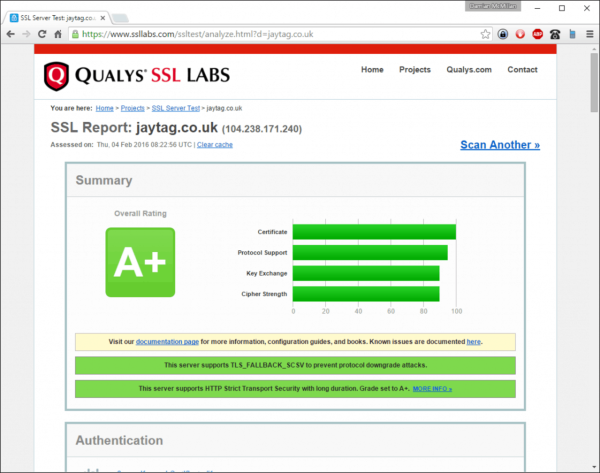This screenshot has height=473, width=600.
Task: Open the Adblock Plus extension icon
Action: click(538, 34)
